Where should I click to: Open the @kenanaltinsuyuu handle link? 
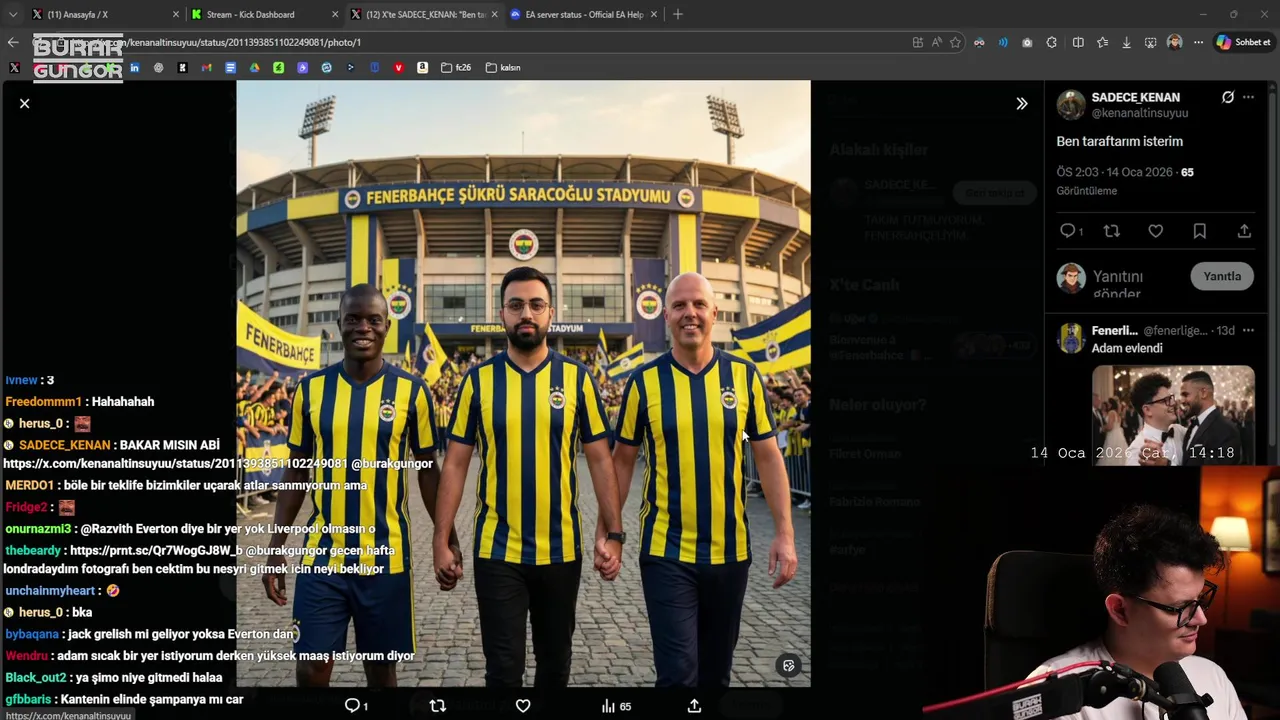[1139, 114]
